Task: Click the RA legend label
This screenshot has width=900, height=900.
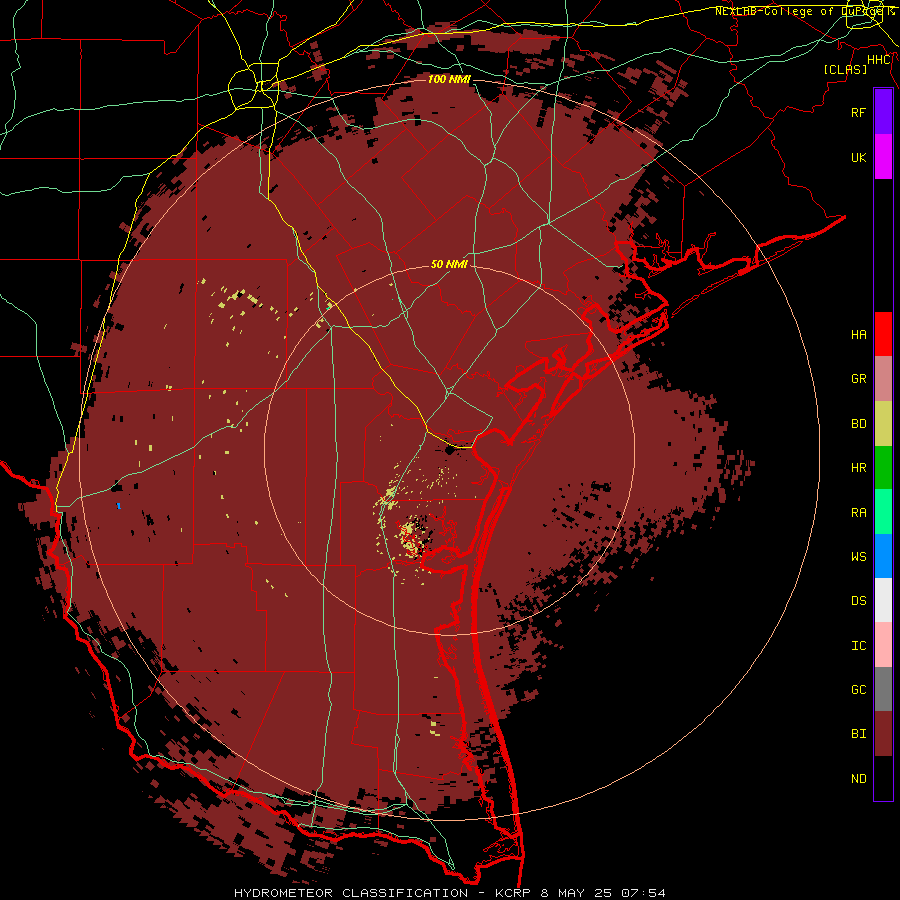Action: 858,513
